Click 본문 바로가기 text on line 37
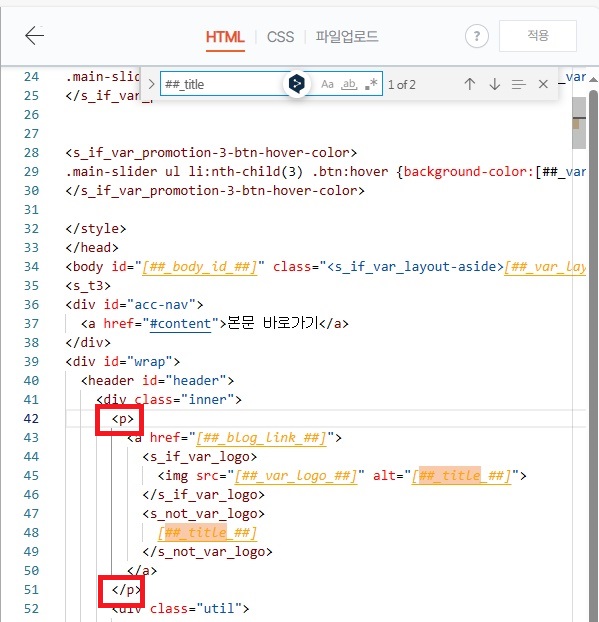Screen dimensions: 599x622 [x=273, y=323]
